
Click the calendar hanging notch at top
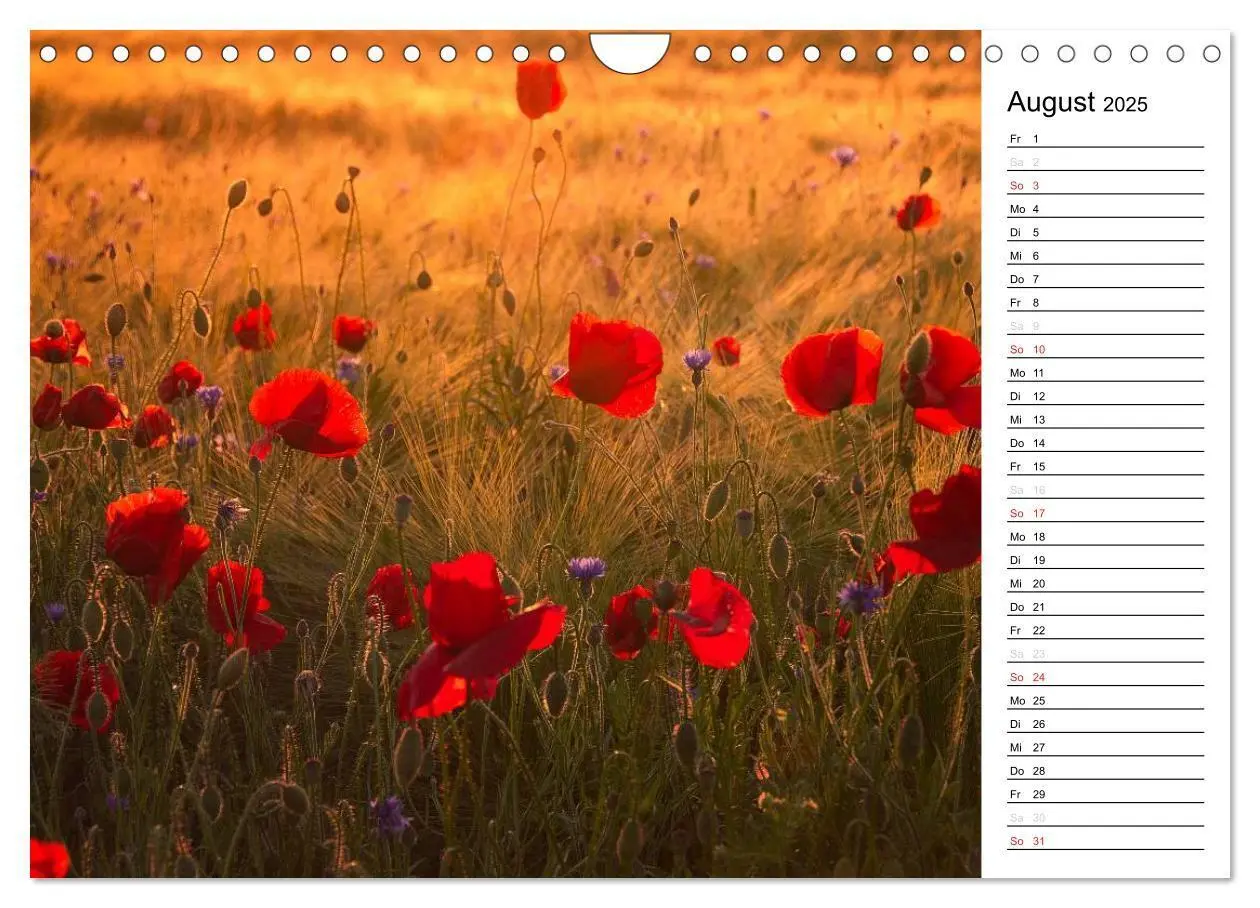(630, 52)
